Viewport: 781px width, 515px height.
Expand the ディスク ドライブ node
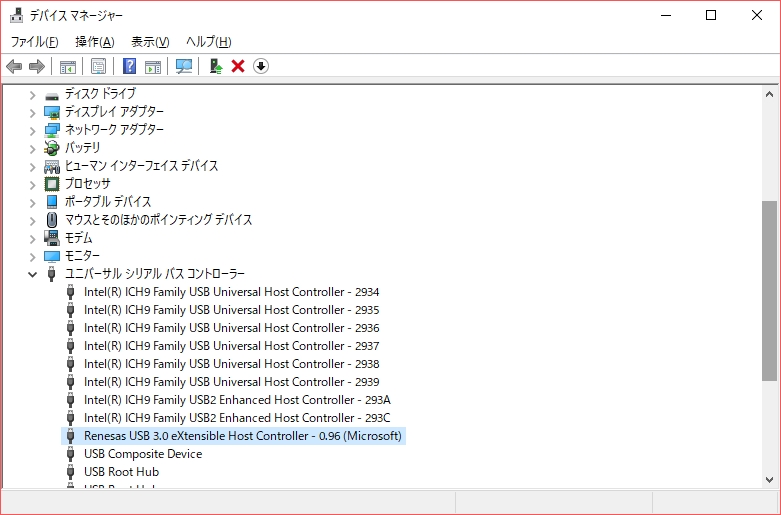(32, 95)
